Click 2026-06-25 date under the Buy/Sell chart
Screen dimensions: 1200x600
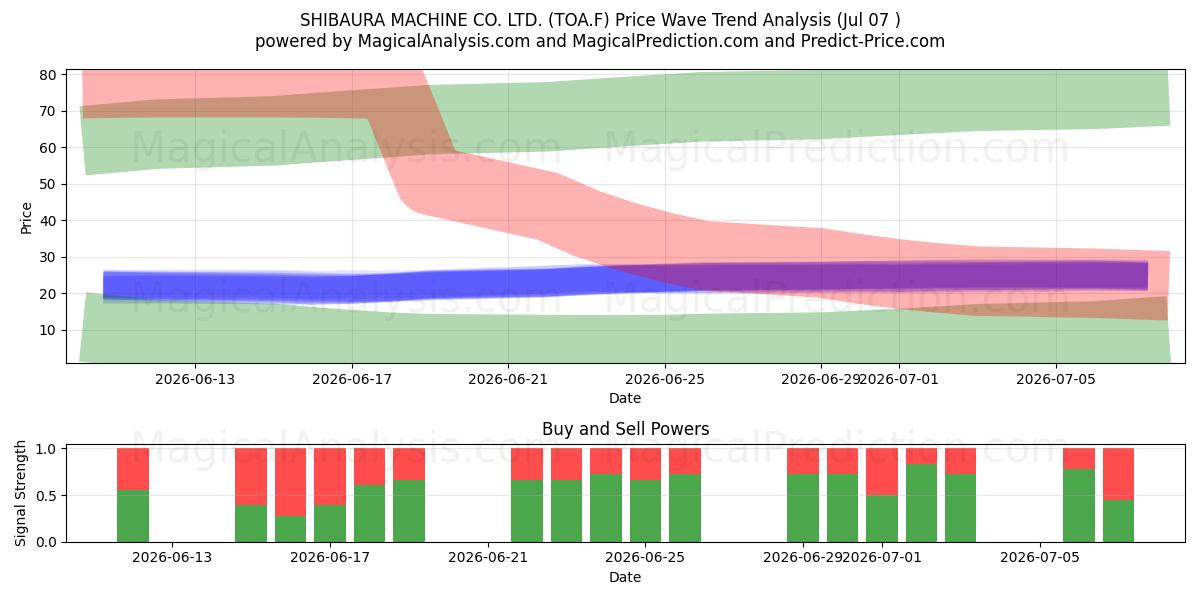(646, 558)
